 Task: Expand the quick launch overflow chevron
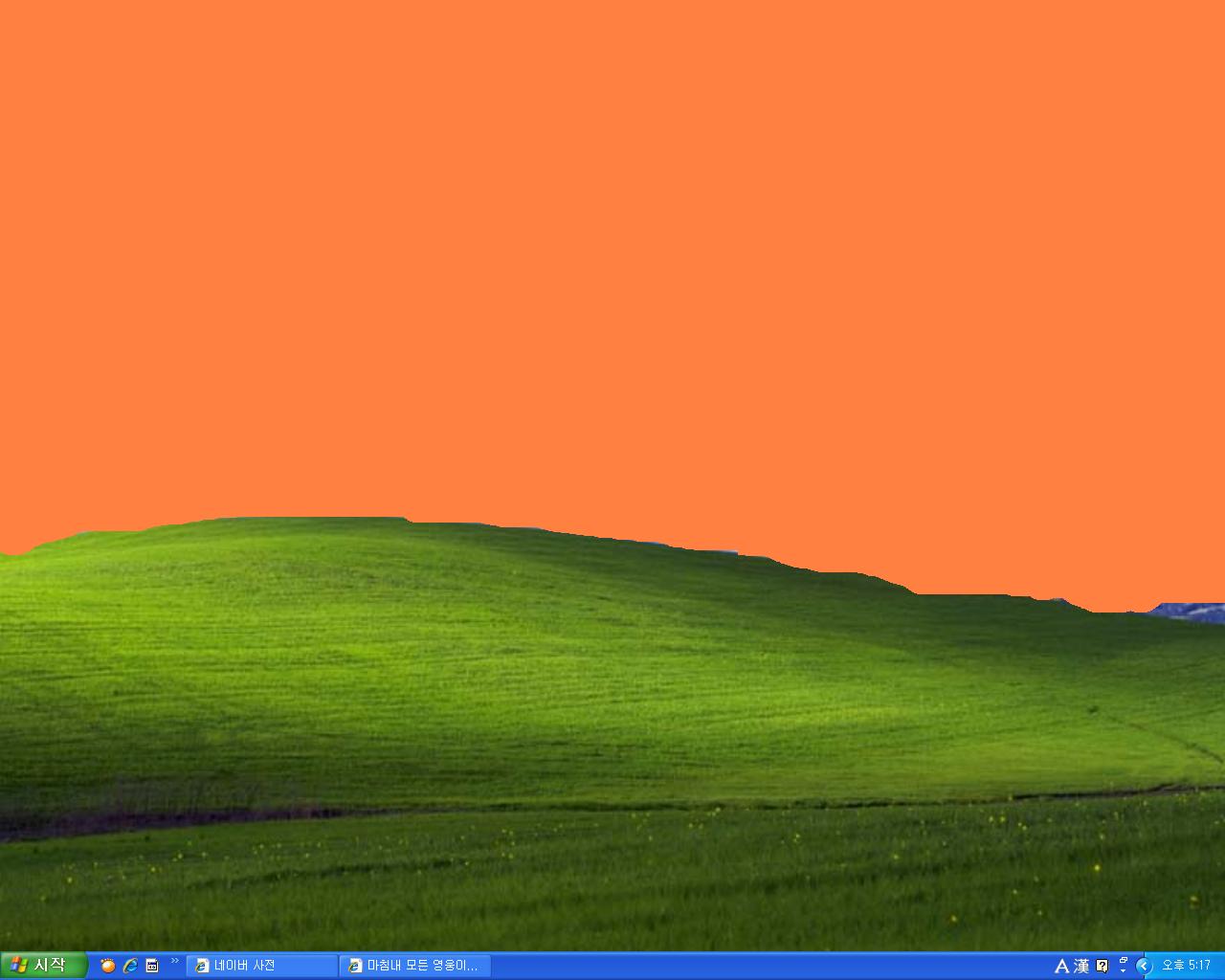pyautogui.click(x=175, y=961)
